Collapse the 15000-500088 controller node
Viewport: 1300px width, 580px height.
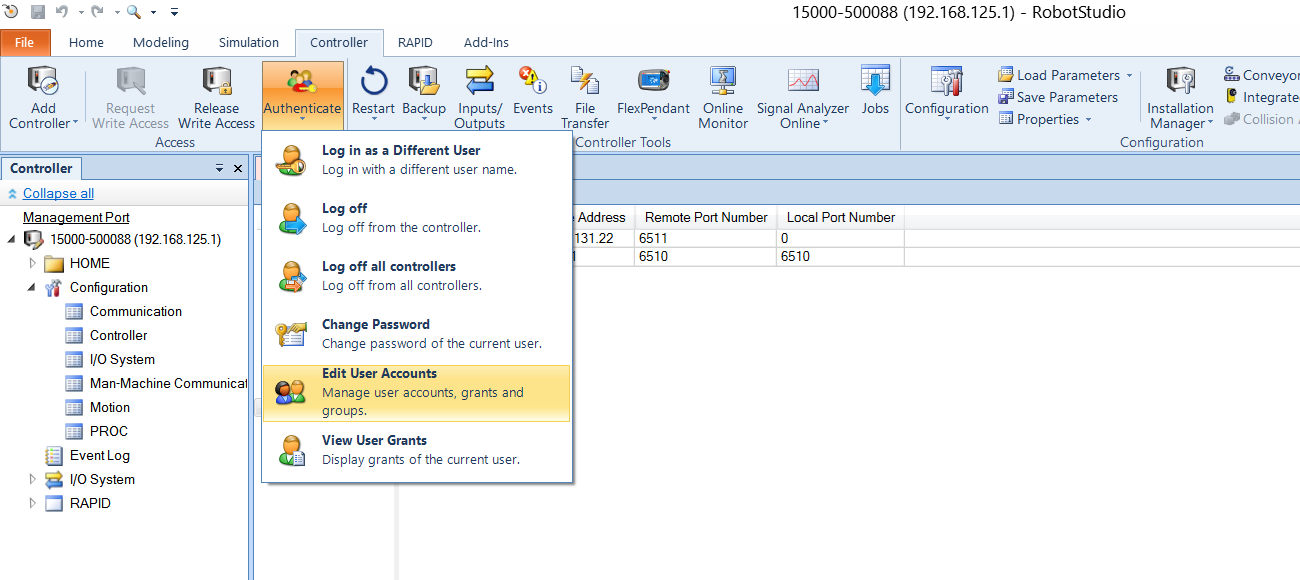[11, 239]
